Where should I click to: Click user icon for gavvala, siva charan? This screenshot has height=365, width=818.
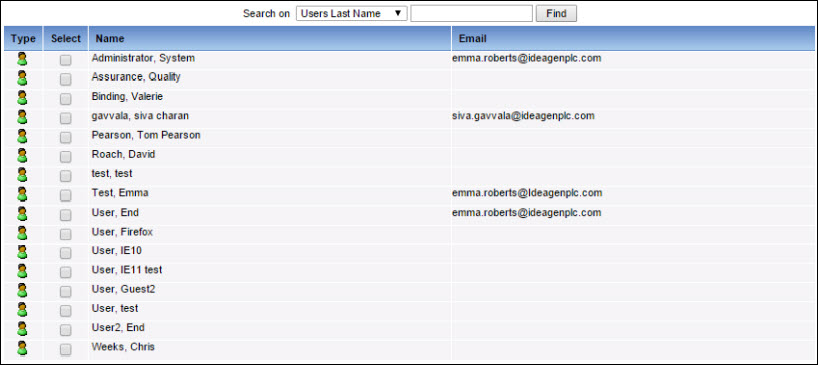pos(22,117)
